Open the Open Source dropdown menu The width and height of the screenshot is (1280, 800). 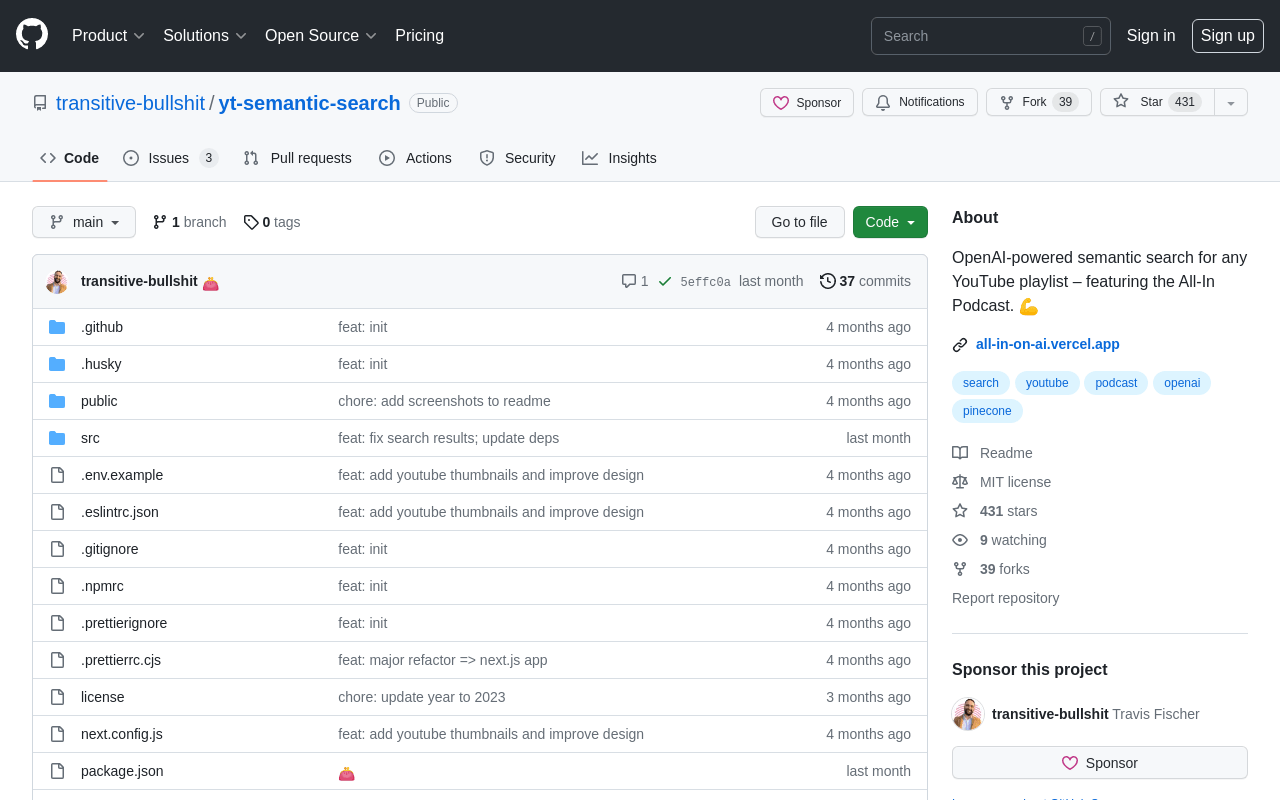pos(321,36)
